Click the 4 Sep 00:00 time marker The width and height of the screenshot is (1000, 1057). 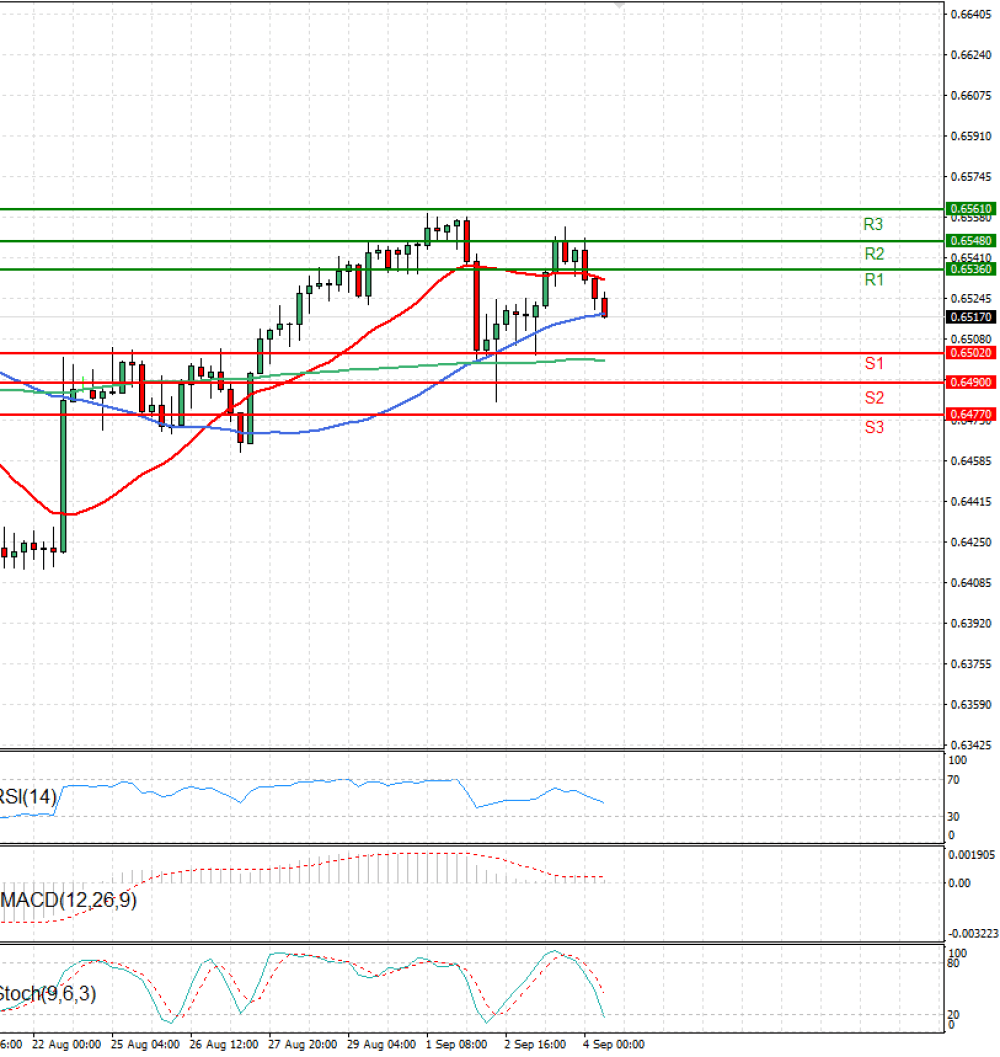click(614, 1044)
